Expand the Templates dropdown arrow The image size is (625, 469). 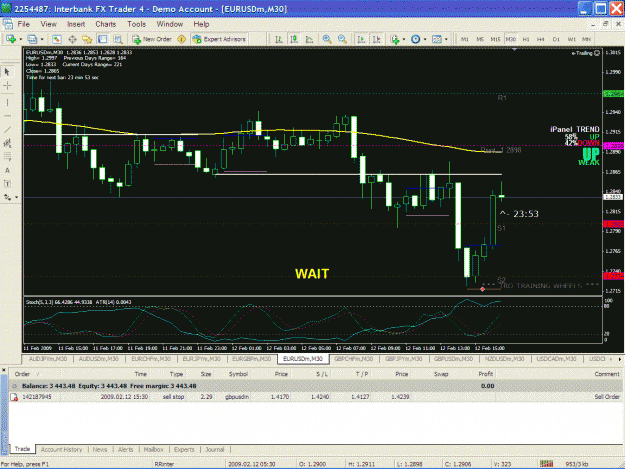pos(446,39)
